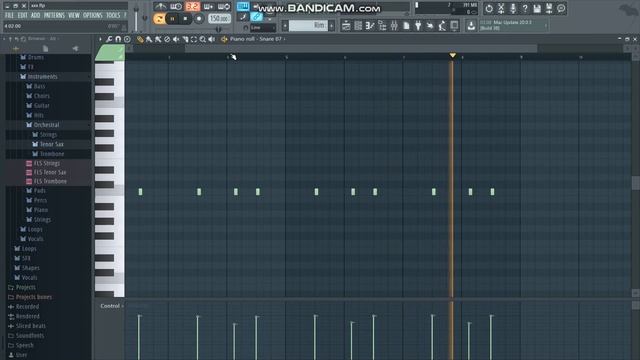Open the ADD menu
640x360 pixels.
coord(36,16)
